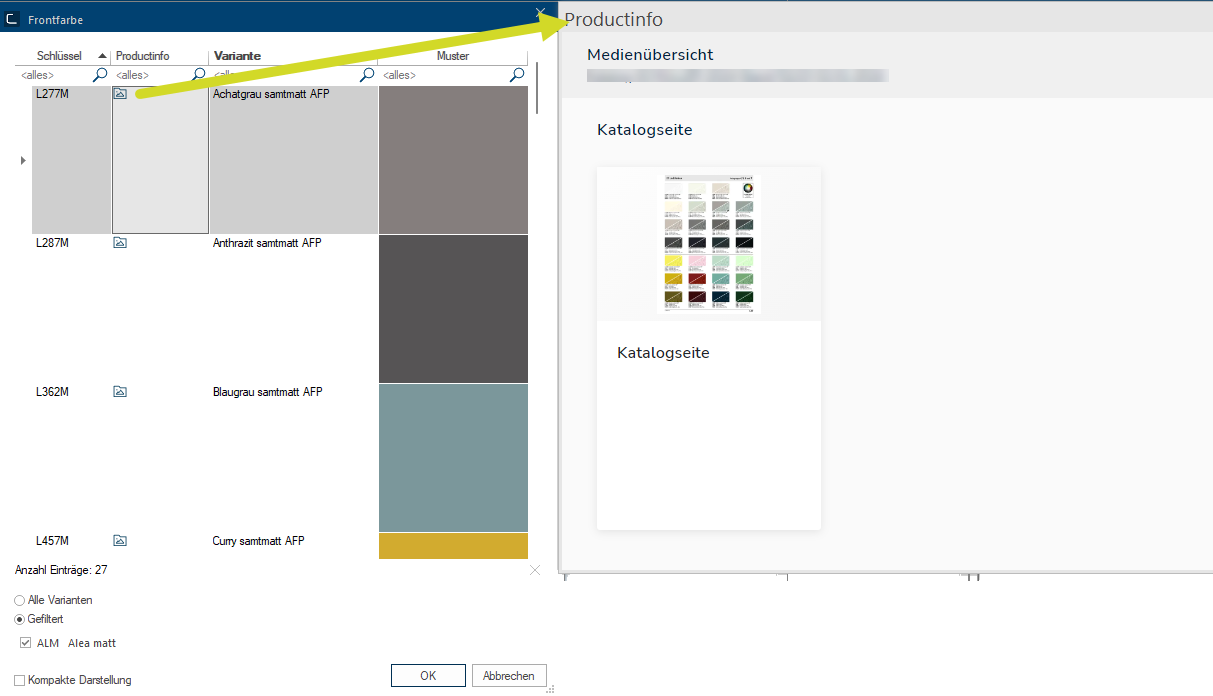This screenshot has width=1213, height=696.
Task: Select the Alle Varianten radio button
Action: tap(20, 600)
